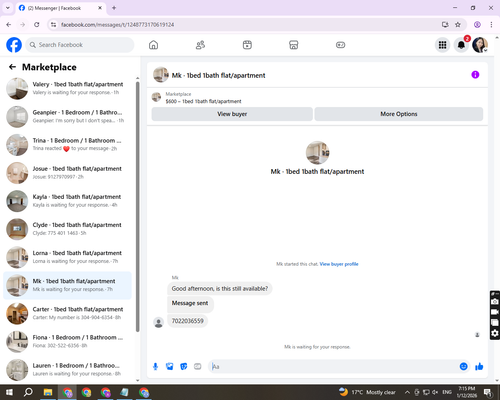Click the large listing avatar in chat center
The height and width of the screenshot is (400, 500).
coord(317,153)
